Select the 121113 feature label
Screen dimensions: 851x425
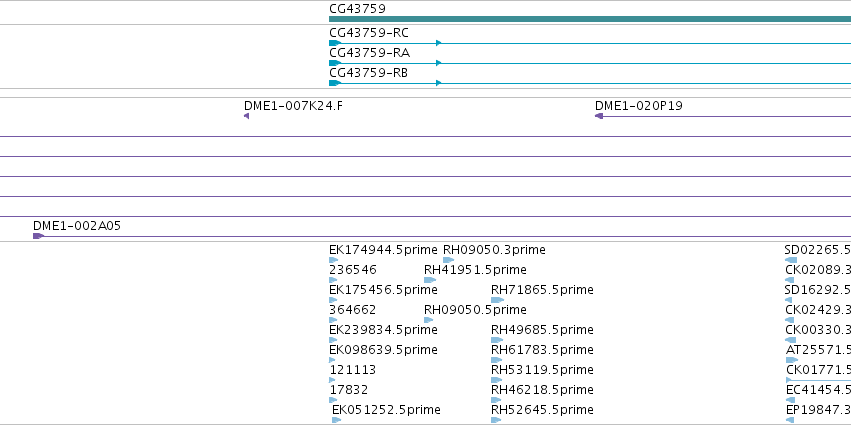click(352, 370)
